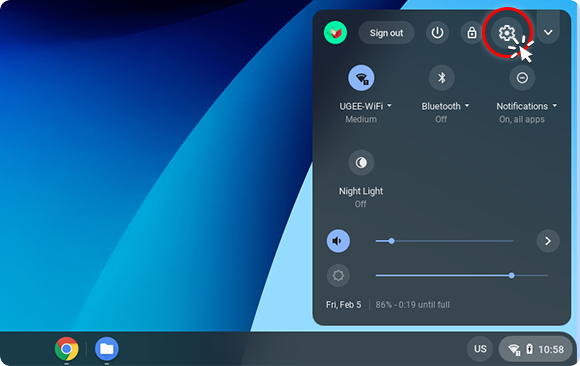Toggle Notifications do-not-disturb icon

pos(522,78)
